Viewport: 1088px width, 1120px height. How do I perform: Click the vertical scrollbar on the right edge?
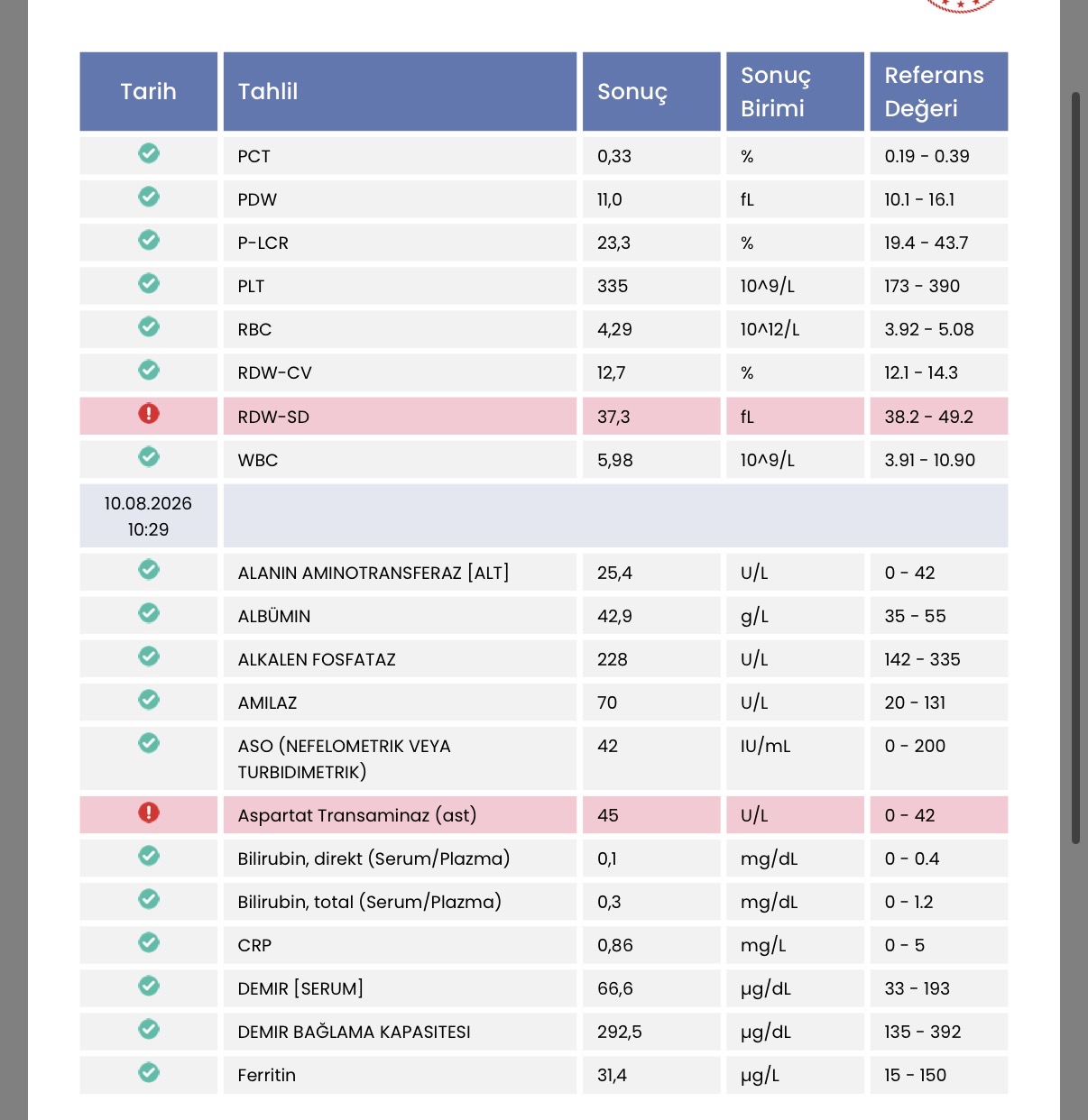tap(1075, 467)
